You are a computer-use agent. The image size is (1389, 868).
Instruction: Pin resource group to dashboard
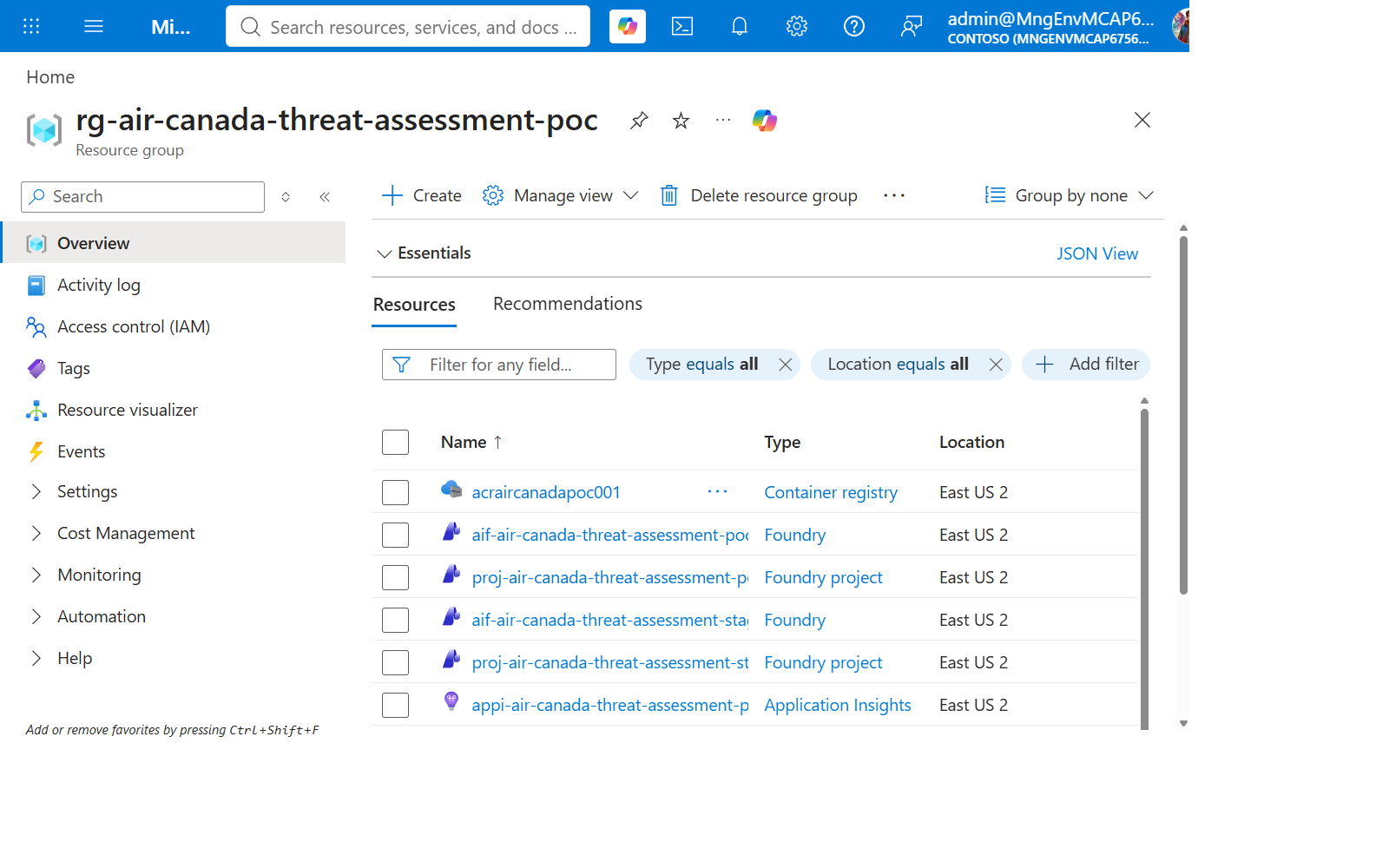(x=639, y=121)
